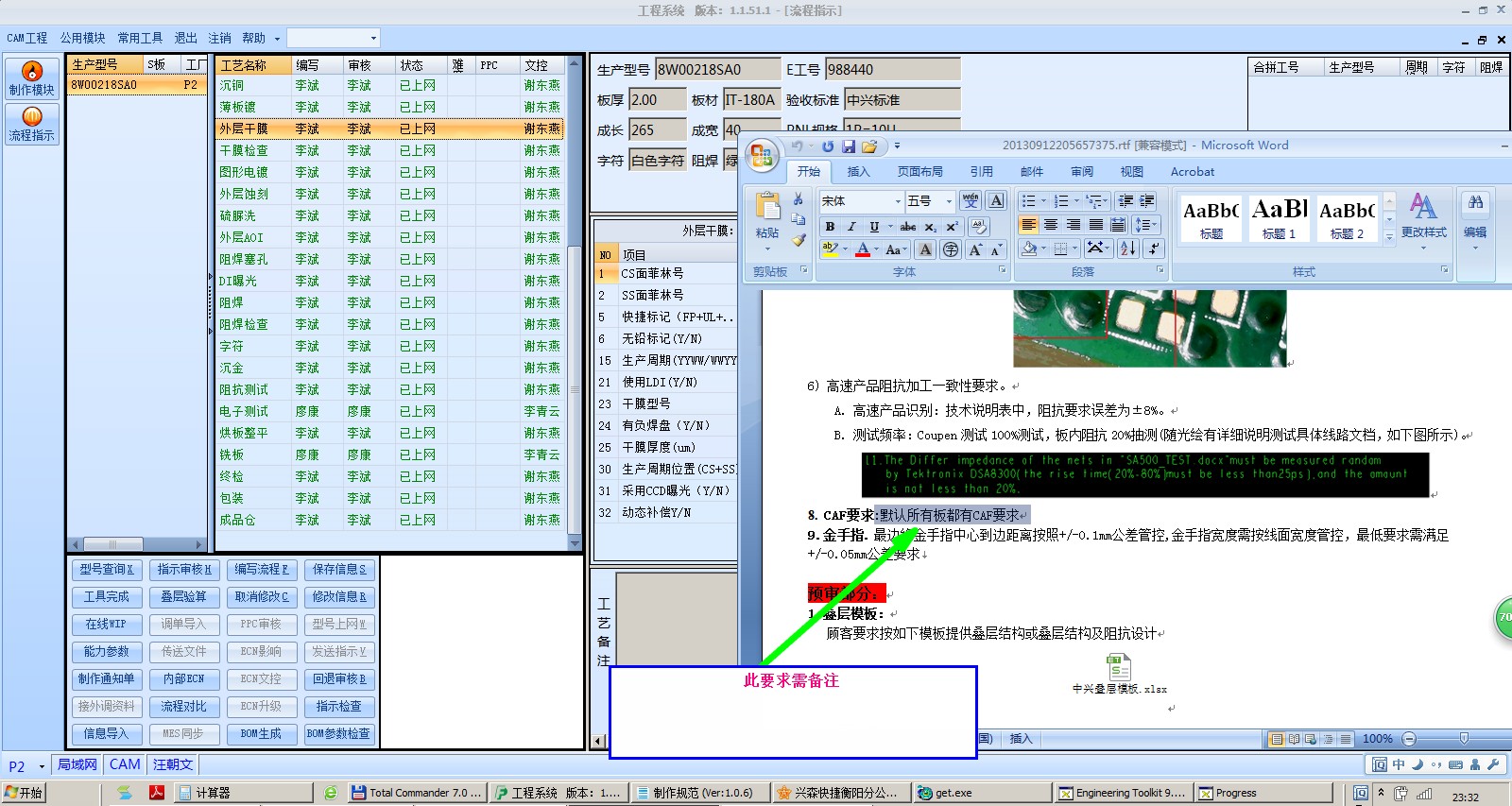Viewport: 1512px width, 806px height.
Task: Open the font name dropdown (宋体)
Action: click(x=898, y=201)
